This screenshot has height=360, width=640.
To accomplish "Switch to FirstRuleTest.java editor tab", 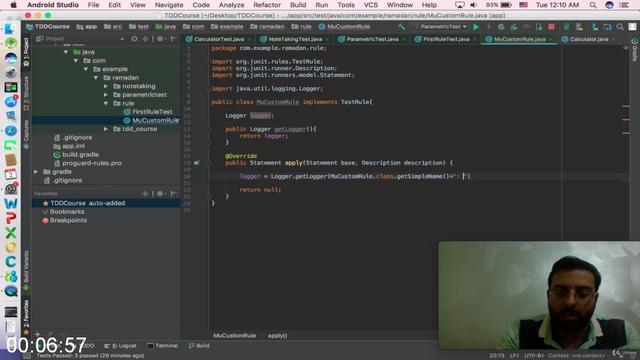I will click(446, 39).
